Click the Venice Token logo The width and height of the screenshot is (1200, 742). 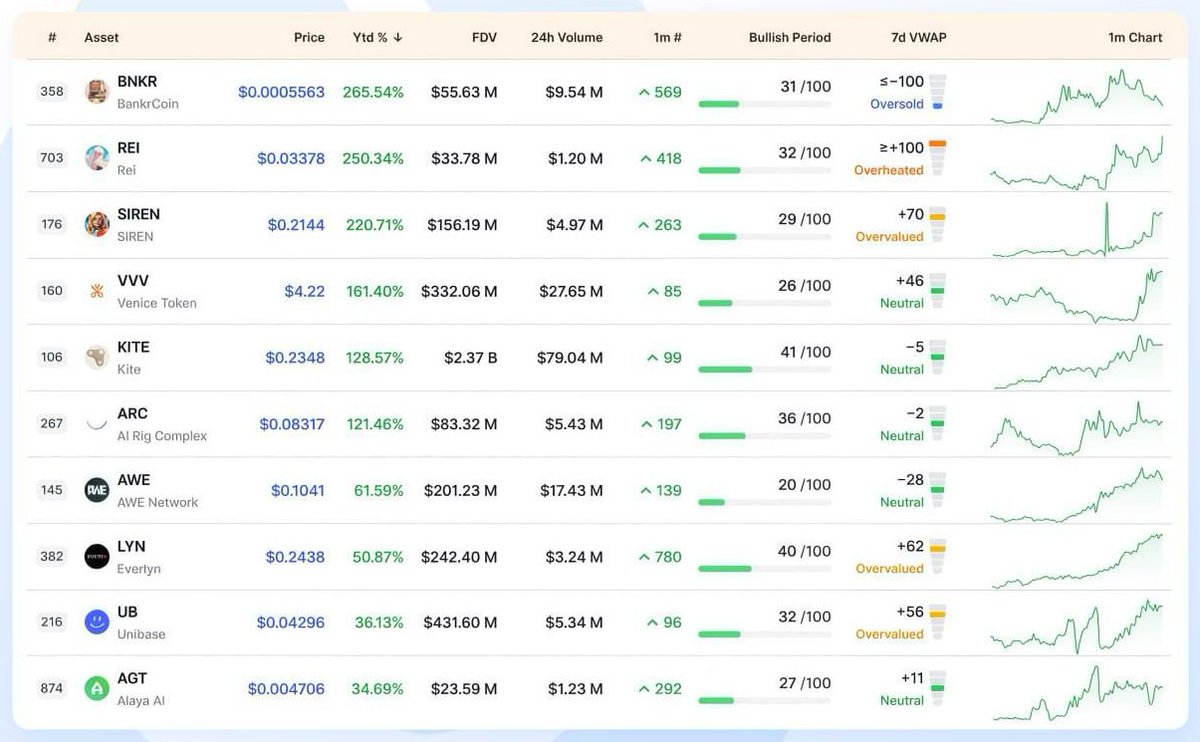[96, 290]
